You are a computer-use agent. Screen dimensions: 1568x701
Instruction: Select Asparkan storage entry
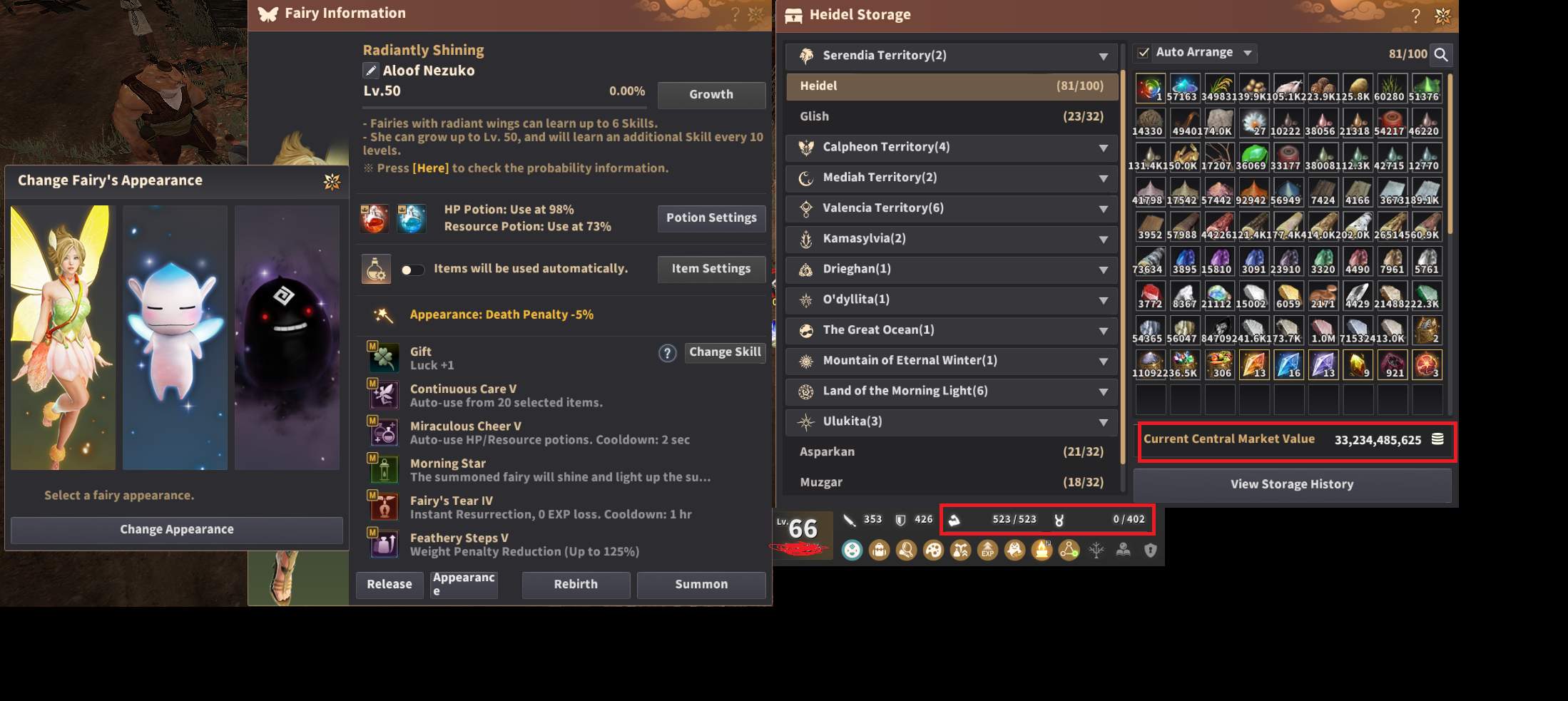point(952,452)
